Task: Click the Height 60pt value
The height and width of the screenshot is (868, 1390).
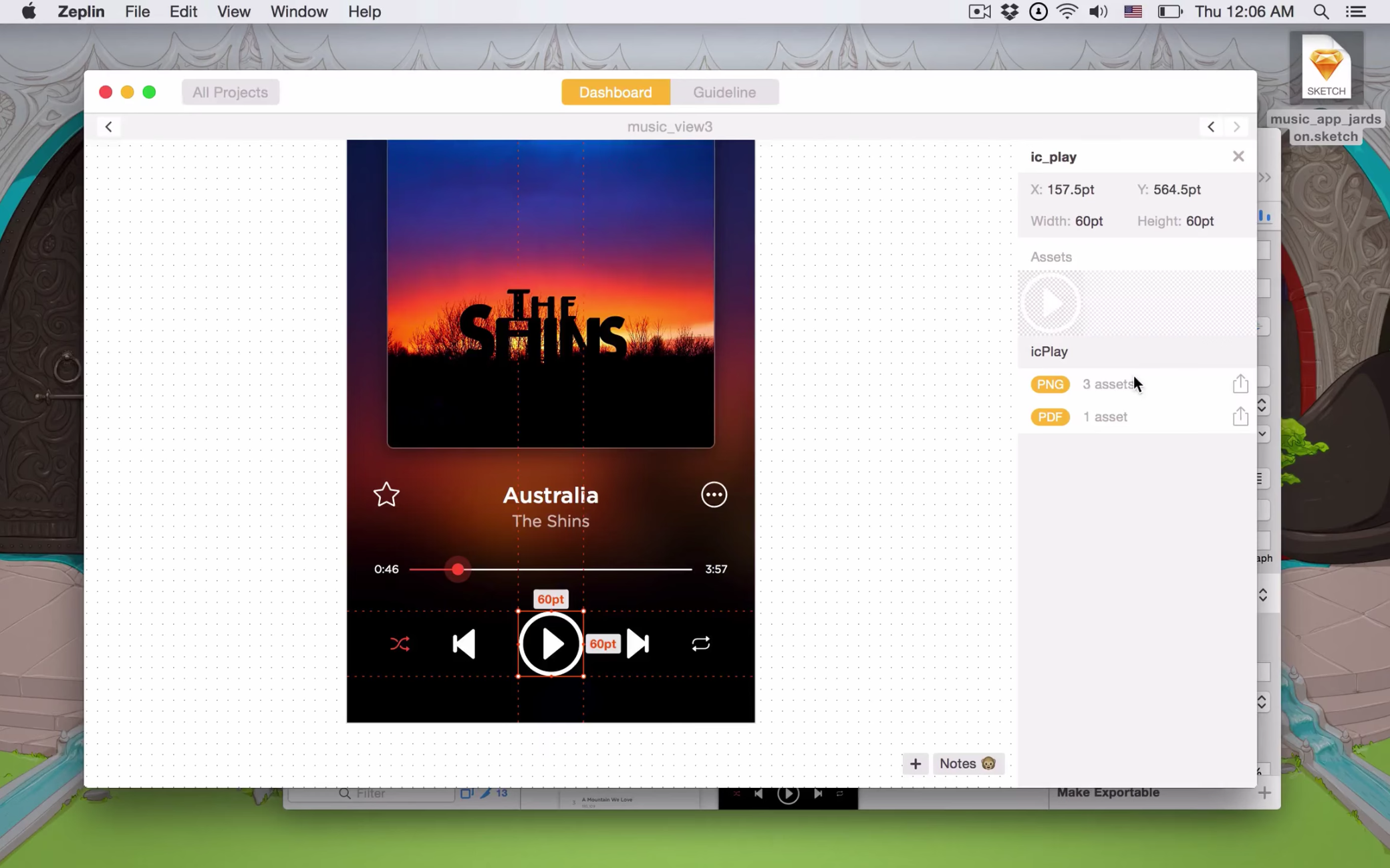Action: click(x=1200, y=221)
